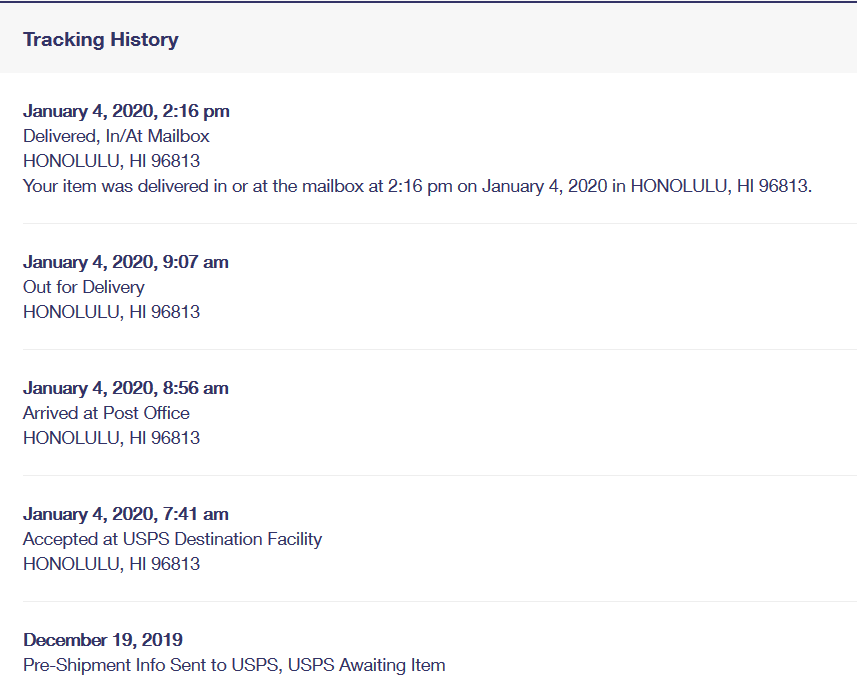Select Accepted at USPS Destination Facility status

[172, 539]
